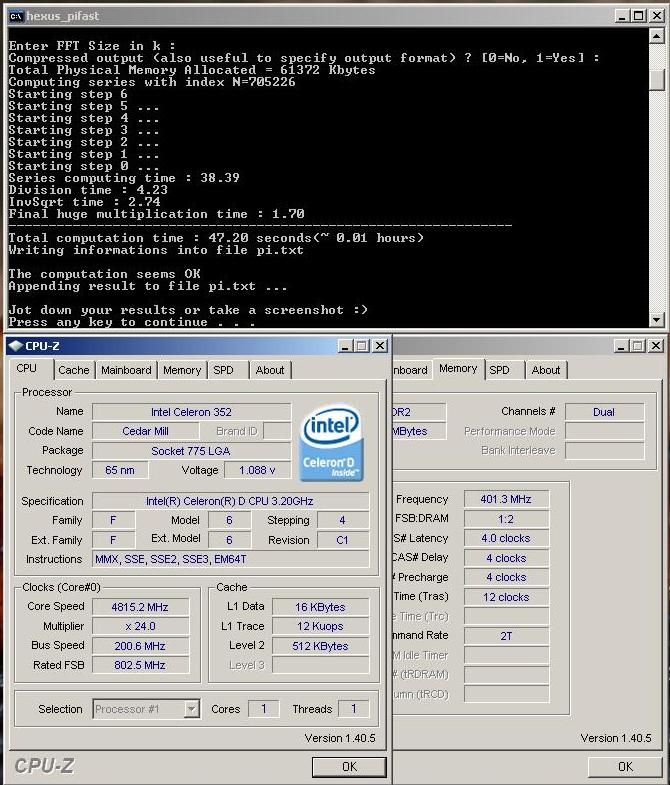The width and height of the screenshot is (670, 785).
Task: Close the rear CPU-Z Memory window
Action: coord(656,345)
